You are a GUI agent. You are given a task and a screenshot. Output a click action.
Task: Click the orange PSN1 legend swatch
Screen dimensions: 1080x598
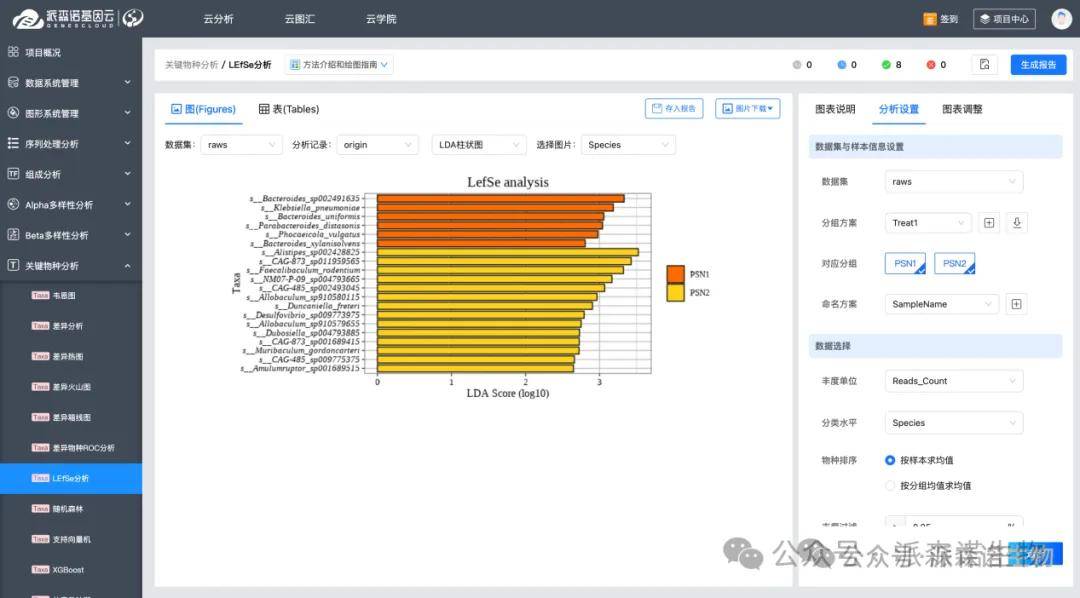point(675,274)
